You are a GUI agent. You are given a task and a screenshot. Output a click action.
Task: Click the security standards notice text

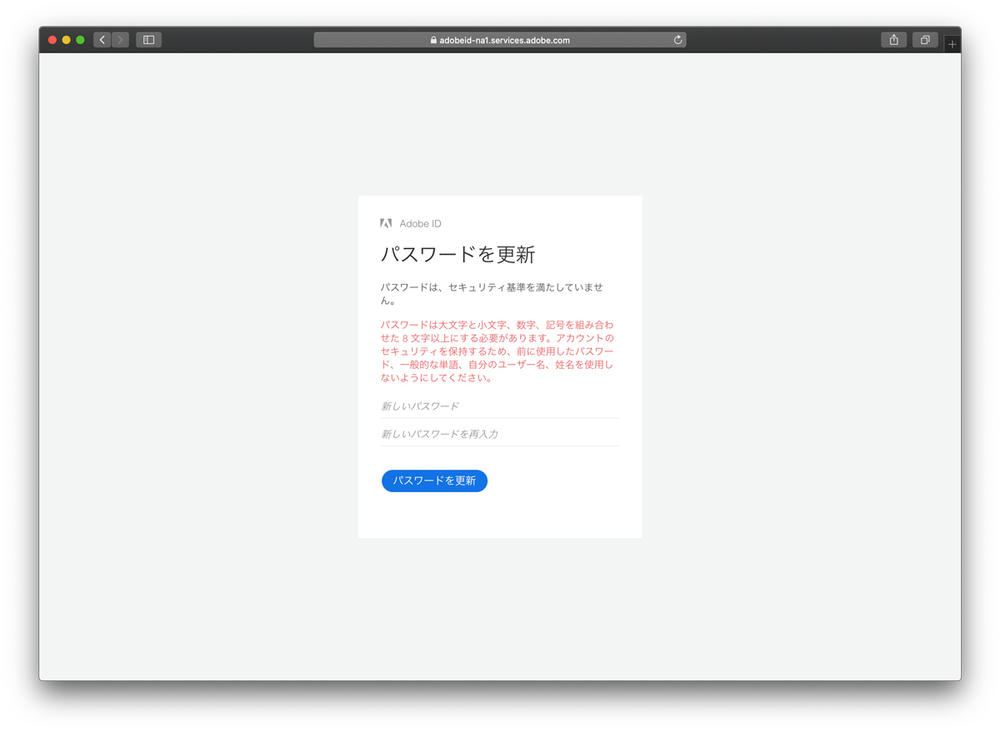(x=492, y=293)
